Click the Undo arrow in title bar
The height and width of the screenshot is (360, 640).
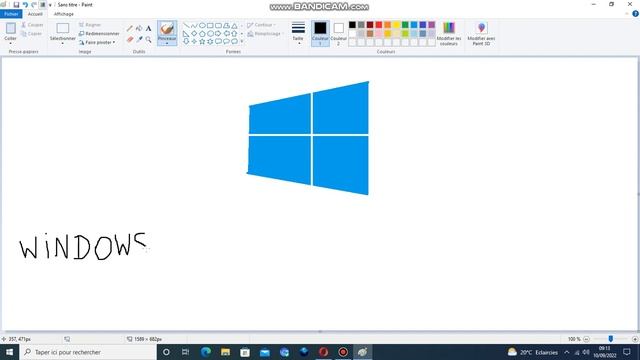pos(25,4)
